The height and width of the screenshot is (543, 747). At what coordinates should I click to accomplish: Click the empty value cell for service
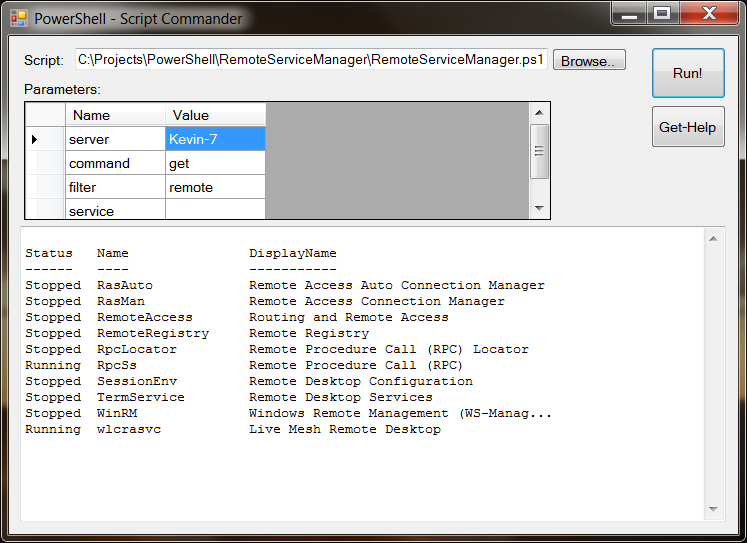[x=215, y=210]
